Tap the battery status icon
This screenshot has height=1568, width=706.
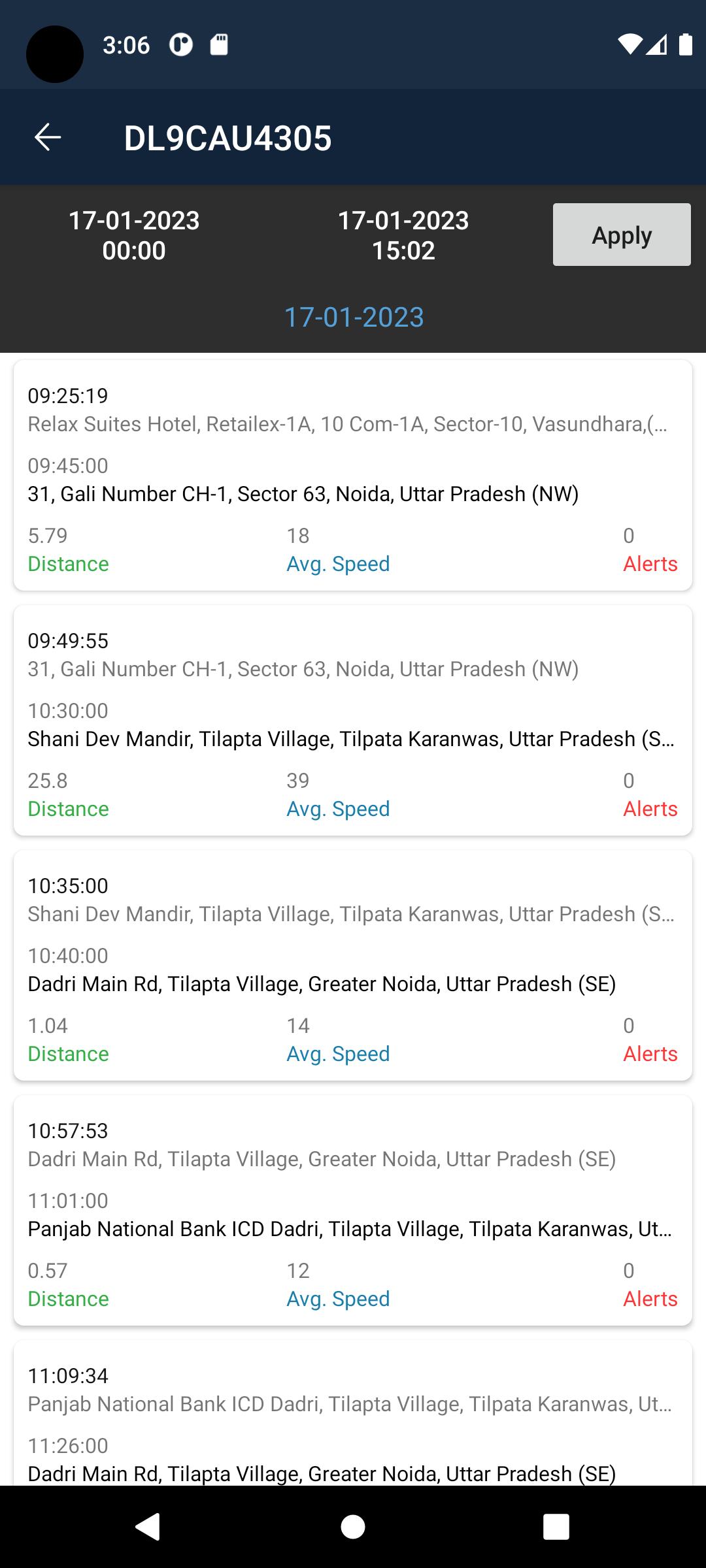point(685,44)
